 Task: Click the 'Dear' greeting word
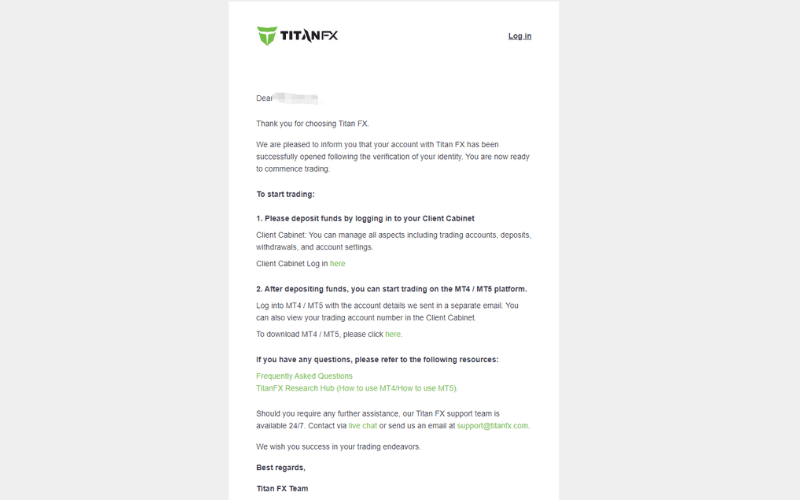pyautogui.click(x=264, y=98)
